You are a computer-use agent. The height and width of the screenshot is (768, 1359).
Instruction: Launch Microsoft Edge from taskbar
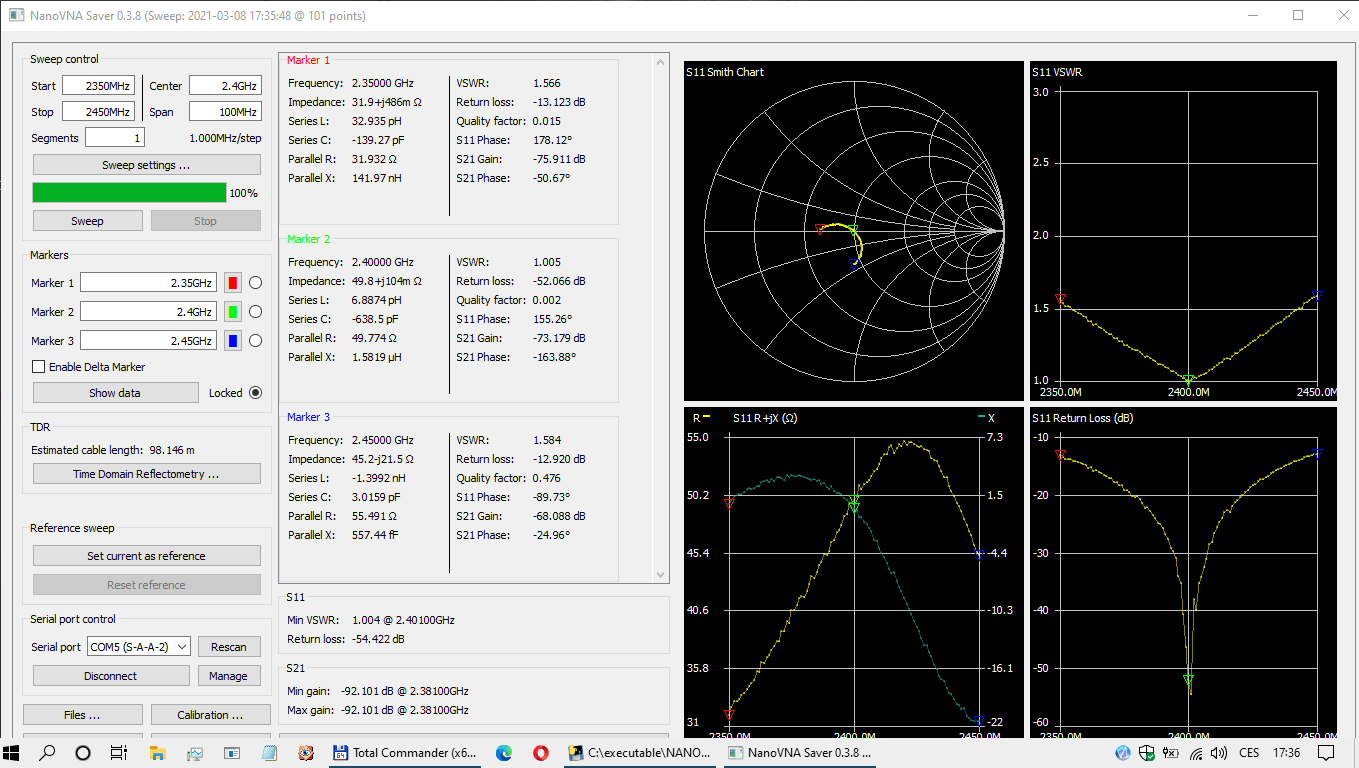click(504, 752)
